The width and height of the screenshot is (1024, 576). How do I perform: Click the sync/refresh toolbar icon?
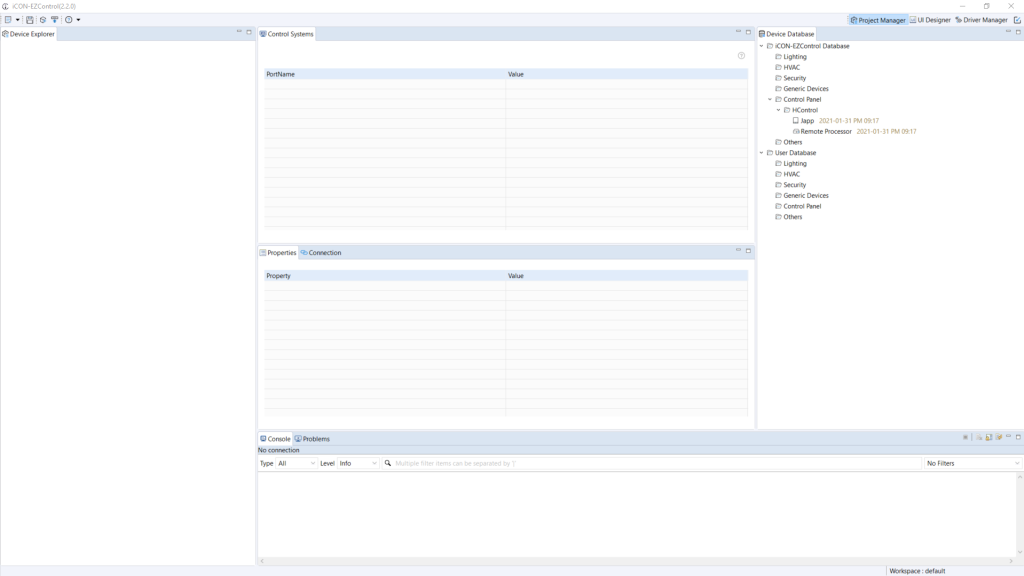click(x=43, y=20)
